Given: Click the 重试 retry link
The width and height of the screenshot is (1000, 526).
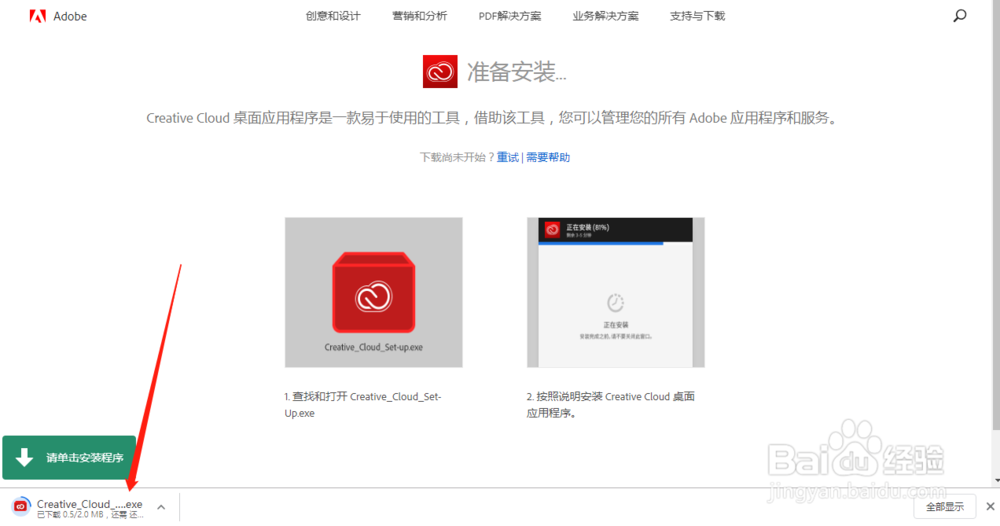Looking at the screenshot, I should (x=508, y=157).
